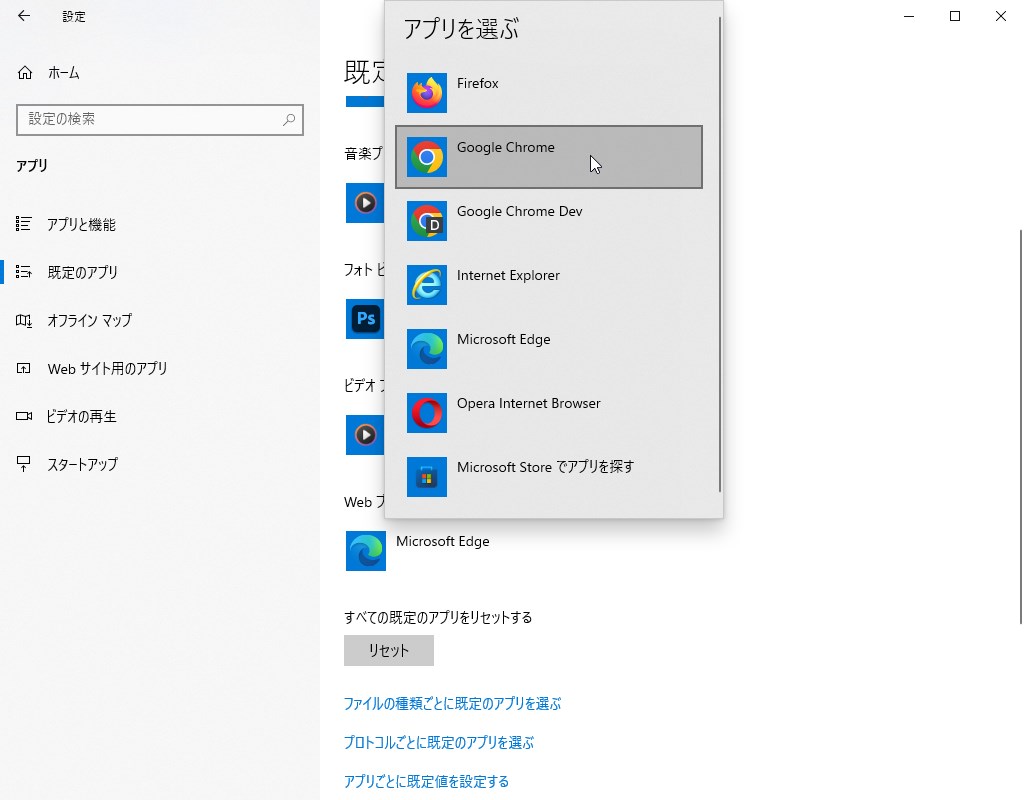The width and height of the screenshot is (1024, 800).
Task: Click the リセット button
Action: [x=389, y=650]
